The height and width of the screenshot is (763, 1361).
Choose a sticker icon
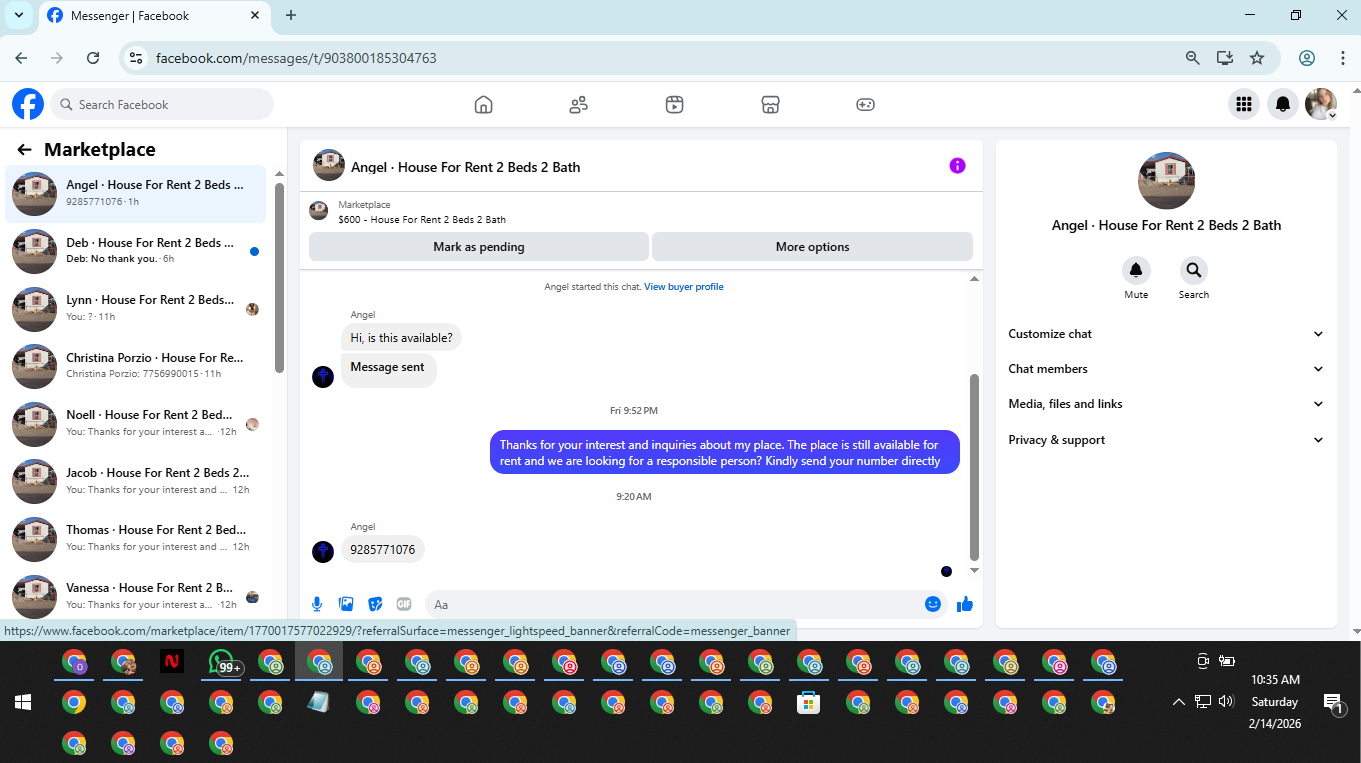[375, 604]
